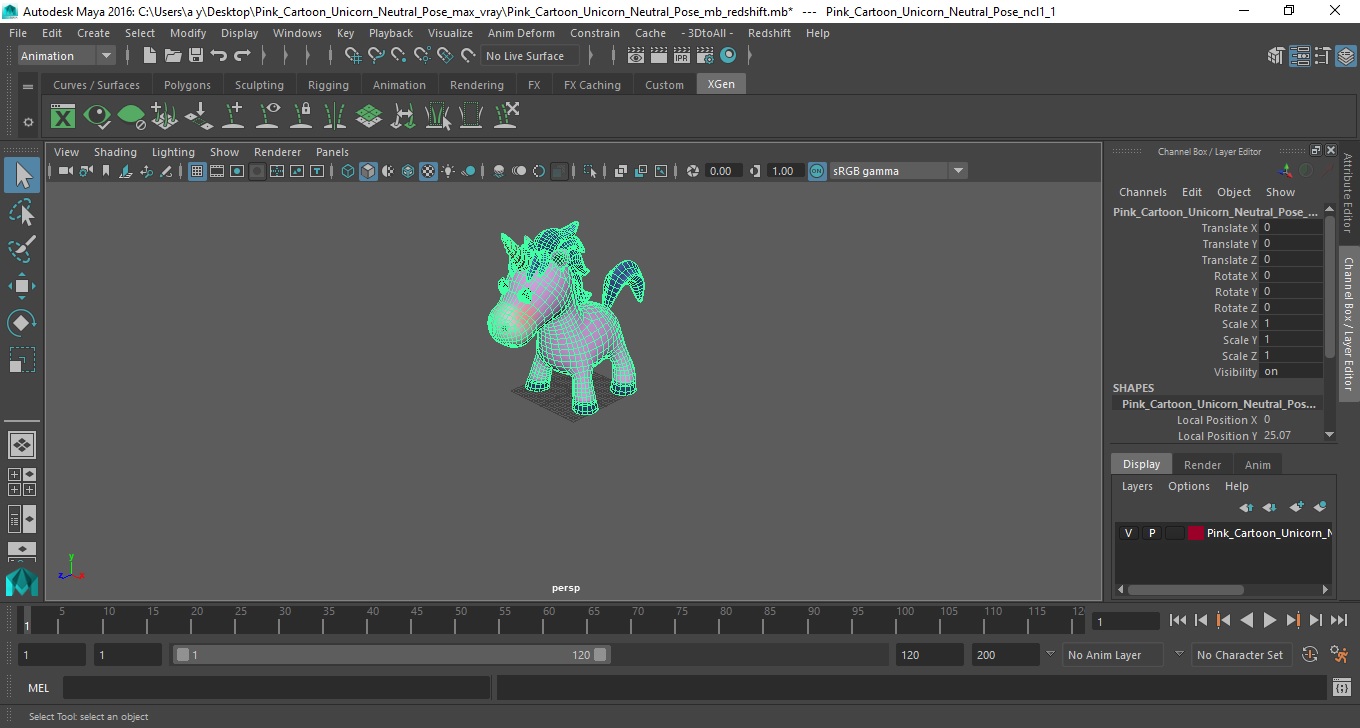1360x728 pixels.
Task: Open the Hypershade circle icon
Action: point(728,56)
